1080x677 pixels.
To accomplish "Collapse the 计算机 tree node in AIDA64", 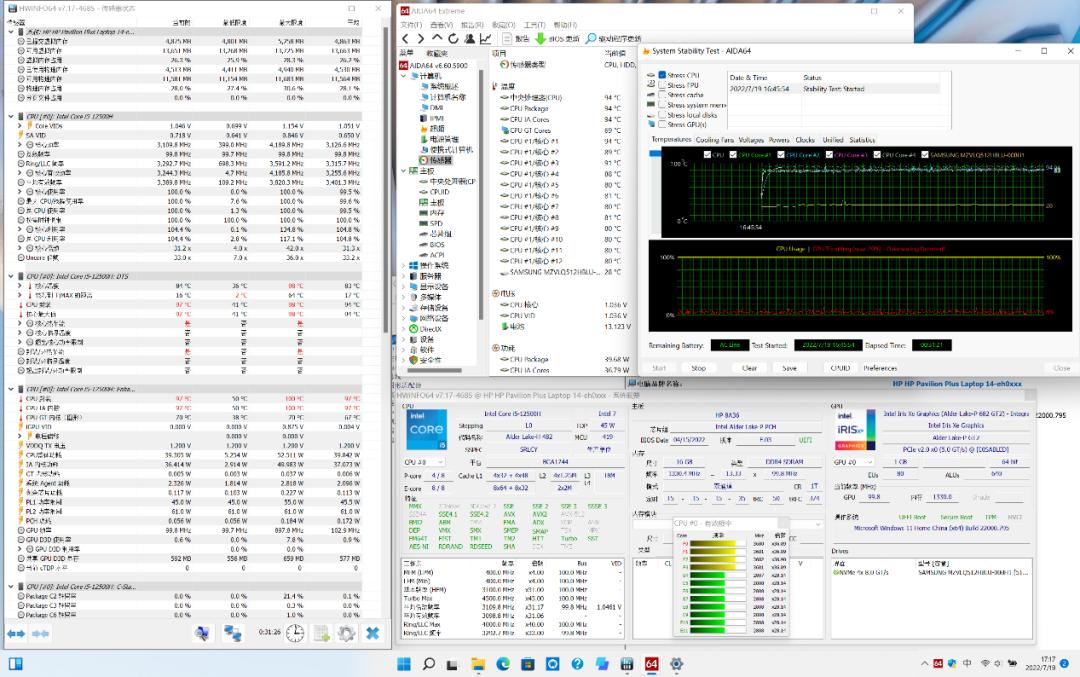I will coord(403,75).
